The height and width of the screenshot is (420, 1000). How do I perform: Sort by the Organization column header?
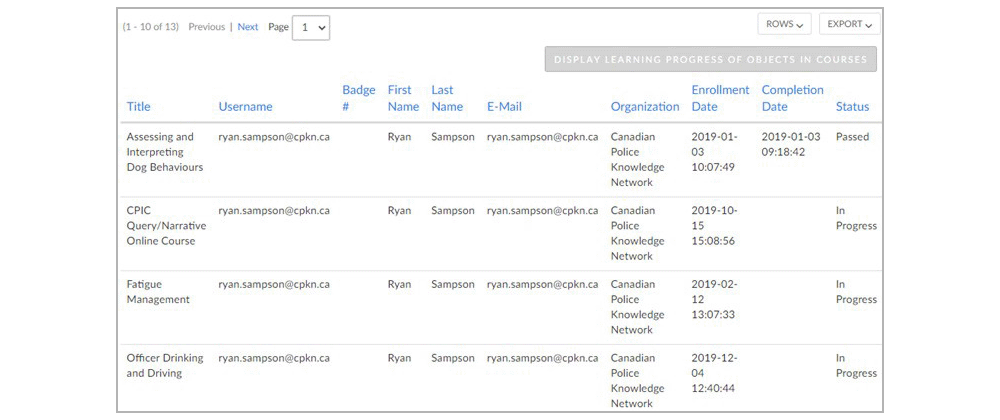click(645, 106)
